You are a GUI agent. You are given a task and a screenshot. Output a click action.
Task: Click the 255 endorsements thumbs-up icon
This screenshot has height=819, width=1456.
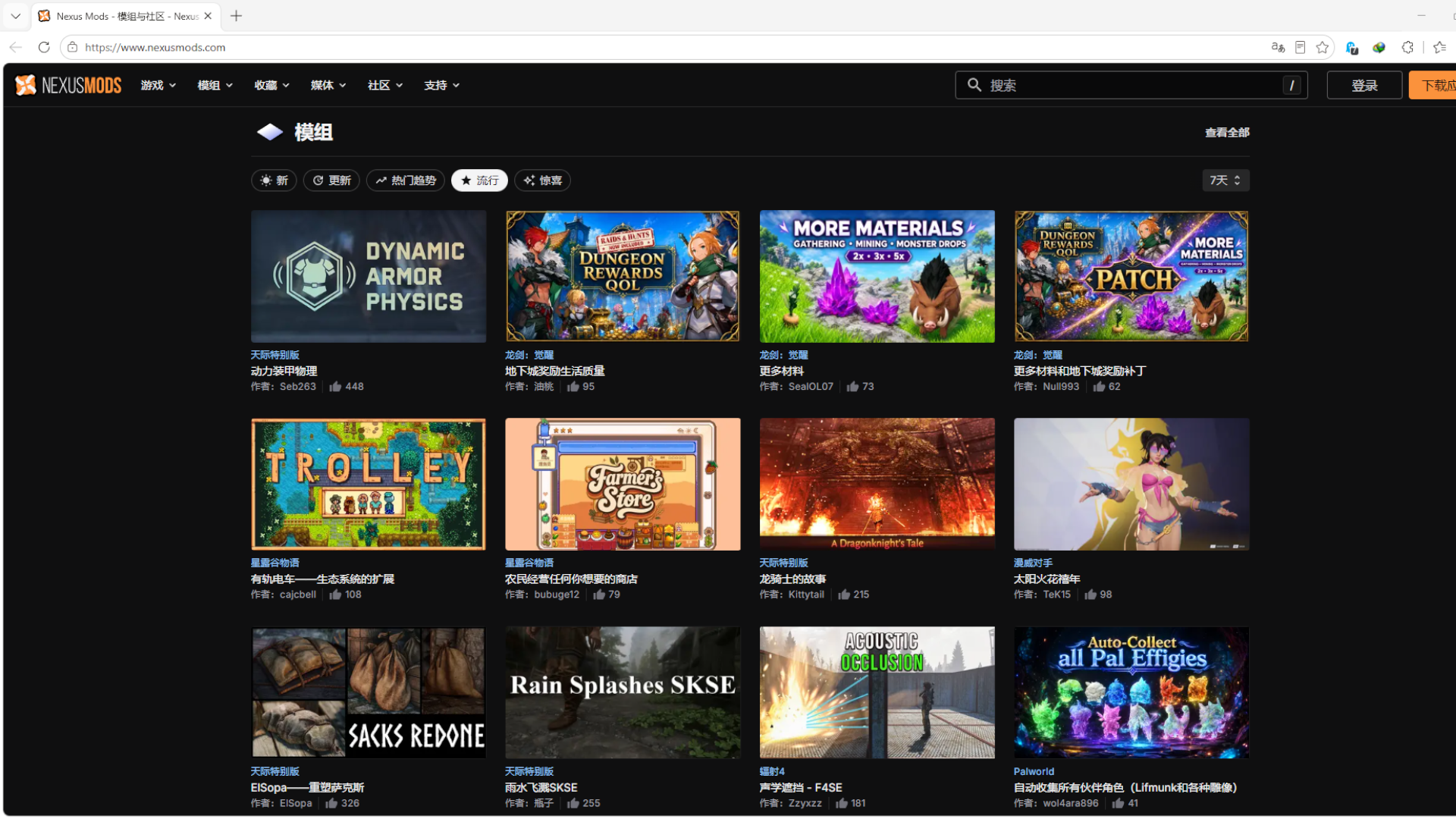click(573, 803)
